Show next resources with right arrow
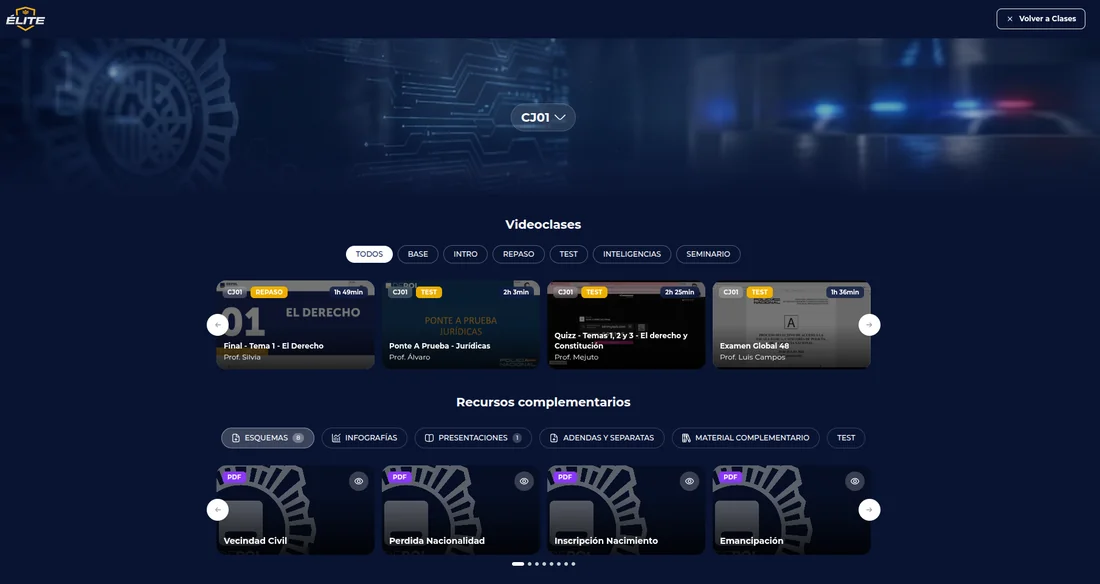This screenshot has height=584, width=1100. click(869, 510)
